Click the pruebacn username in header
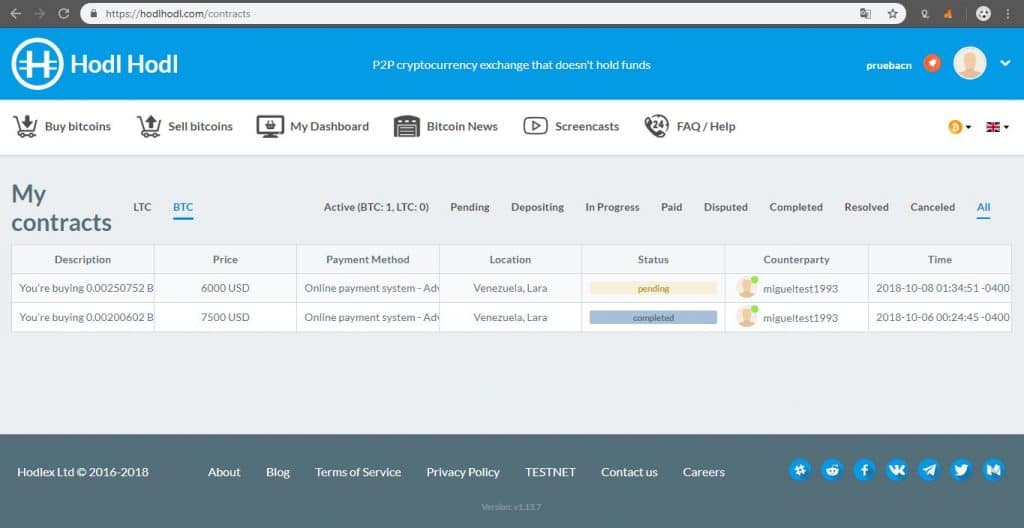The width and height of the screenshot is (1024, 528). click(x=889, y=65)
